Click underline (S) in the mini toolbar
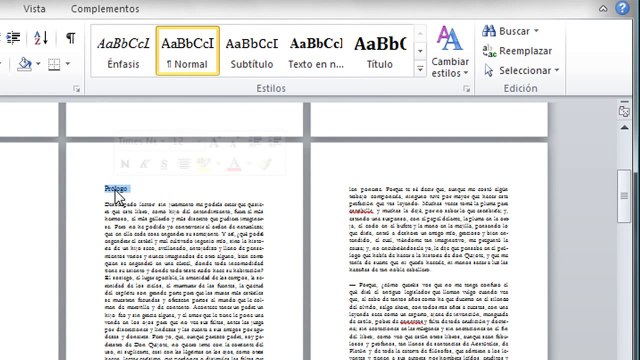This screenshot has height=360, width=640. [164, 164]
